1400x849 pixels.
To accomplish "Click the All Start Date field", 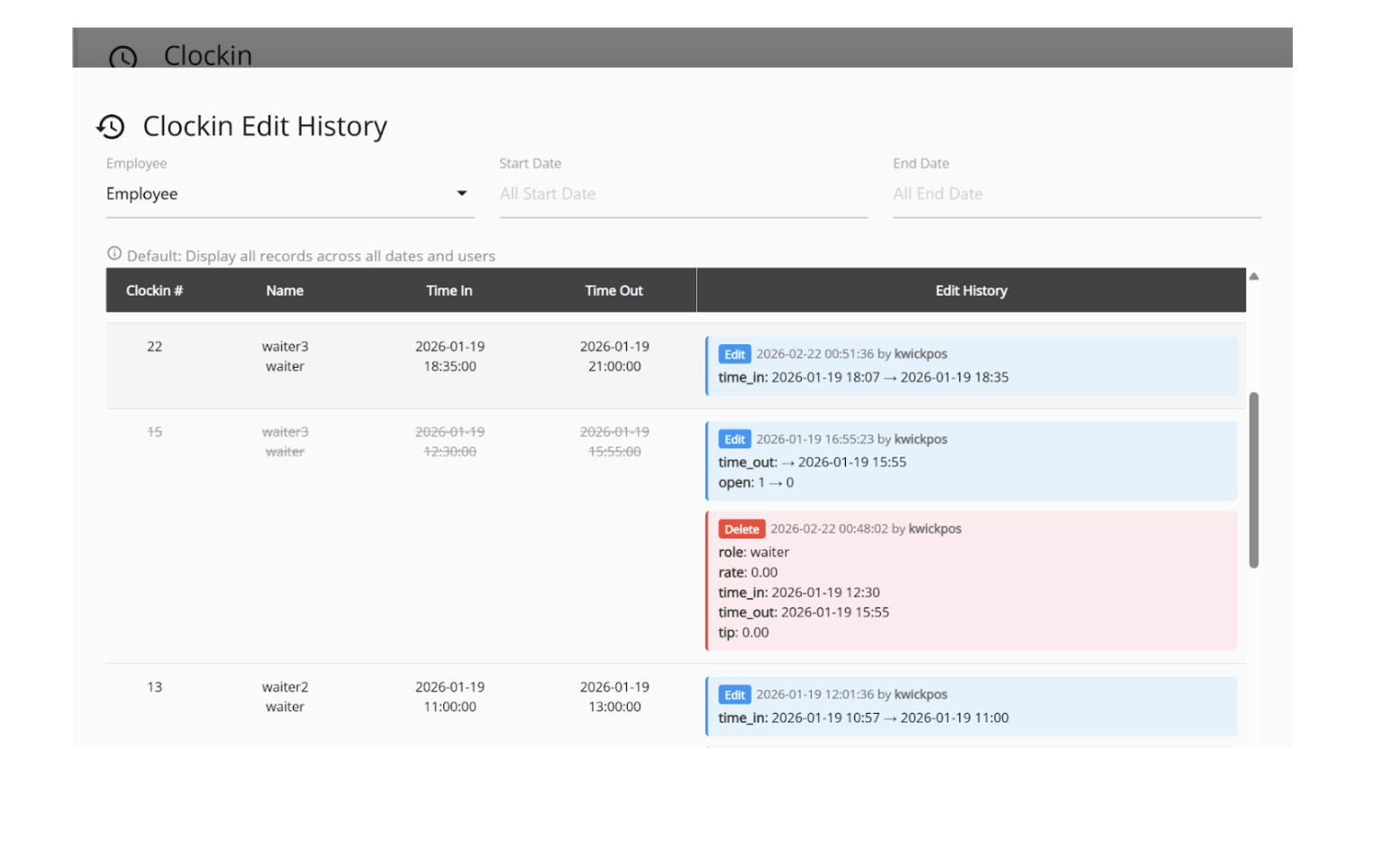I will [684, 194].
